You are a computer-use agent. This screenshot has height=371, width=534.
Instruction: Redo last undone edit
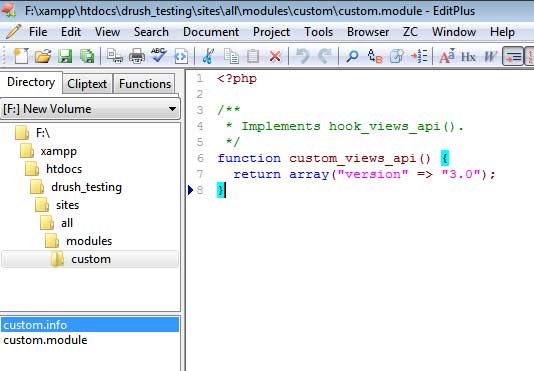pyautogui.click(x=325, y=56)
